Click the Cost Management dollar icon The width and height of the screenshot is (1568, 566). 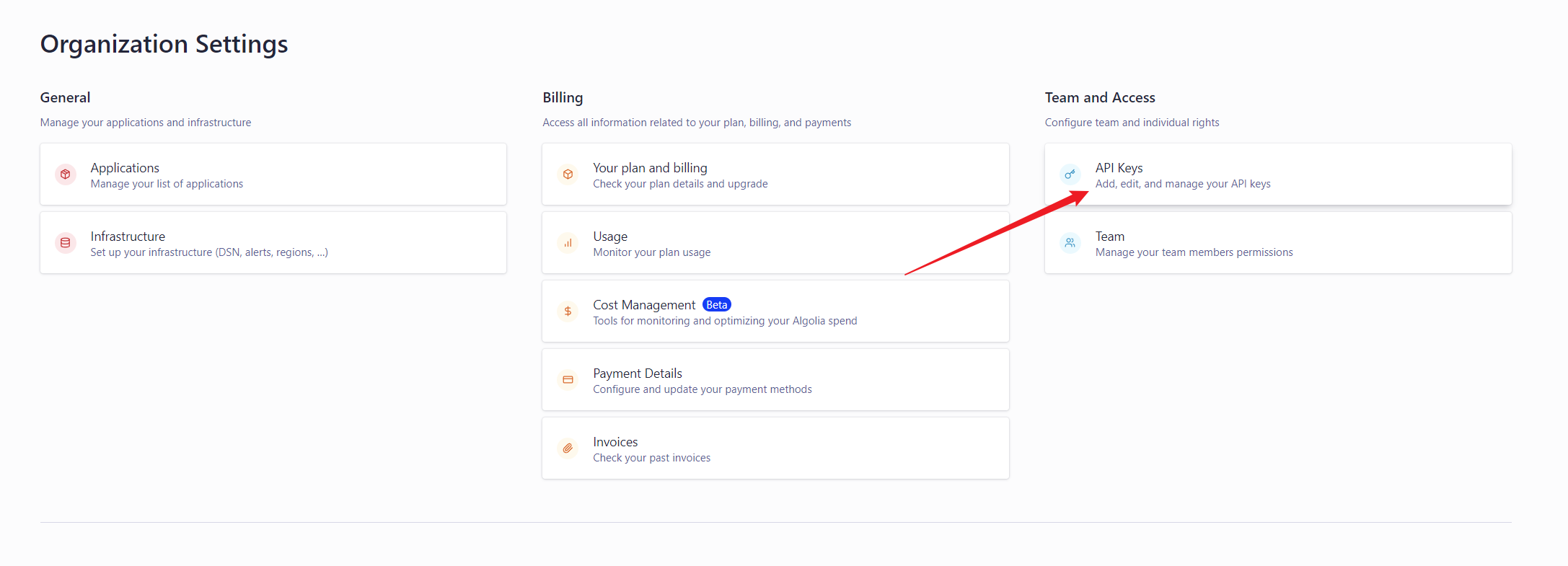(568, 311)
